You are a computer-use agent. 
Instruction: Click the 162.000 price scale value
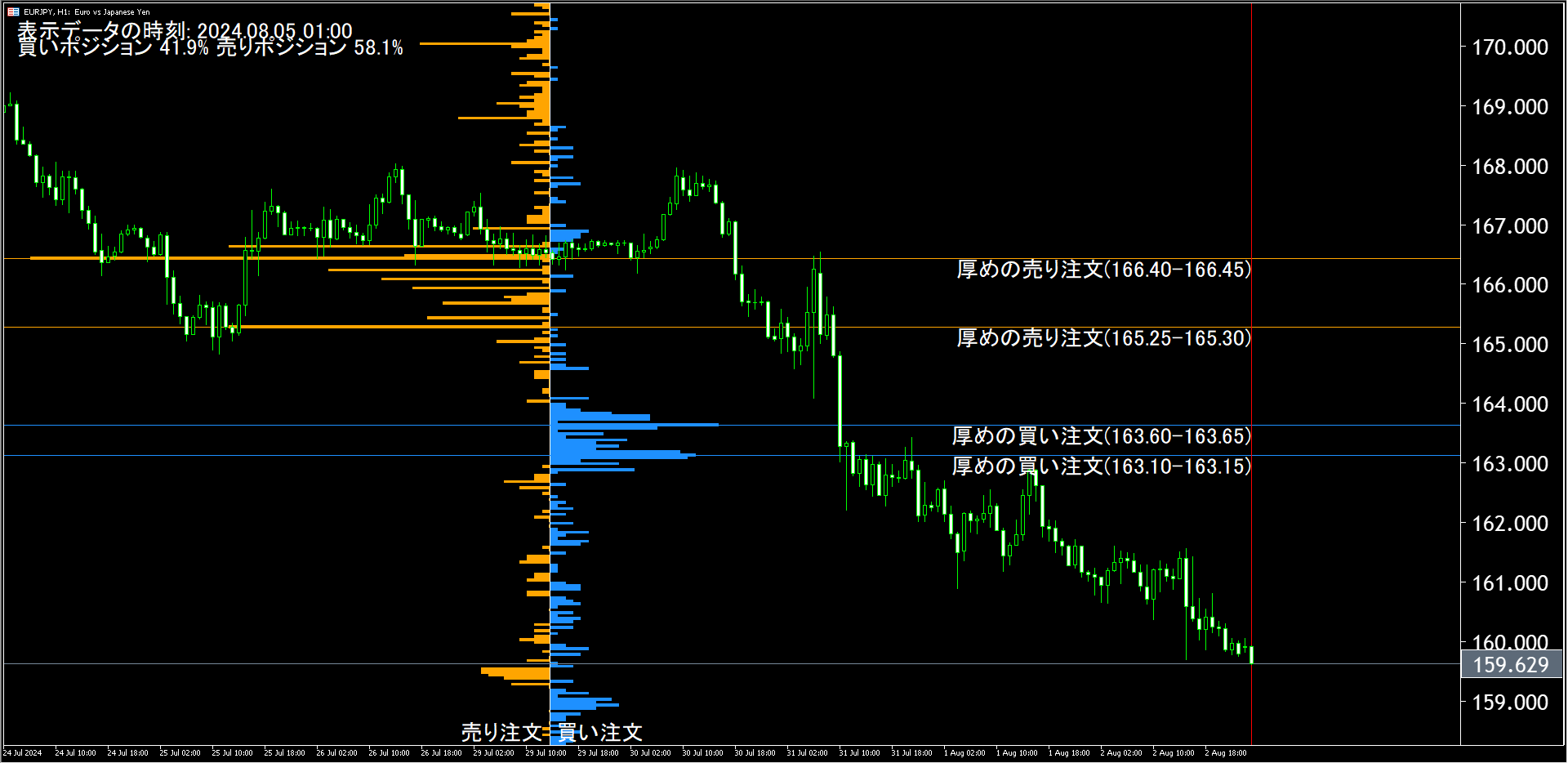click(x=1510, y=524)
